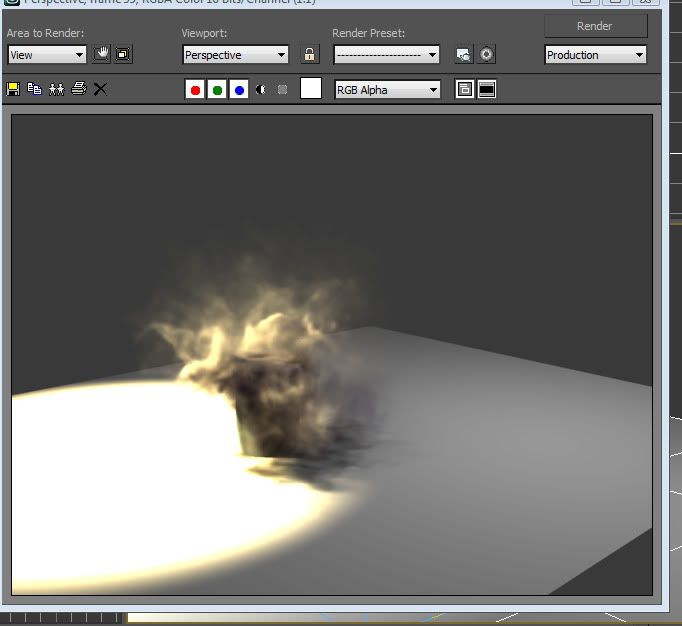Screen dimensions: 682x626
Task: Click the Edit Region hand icon
Action: pyautogui.click(x=101, y=55)
